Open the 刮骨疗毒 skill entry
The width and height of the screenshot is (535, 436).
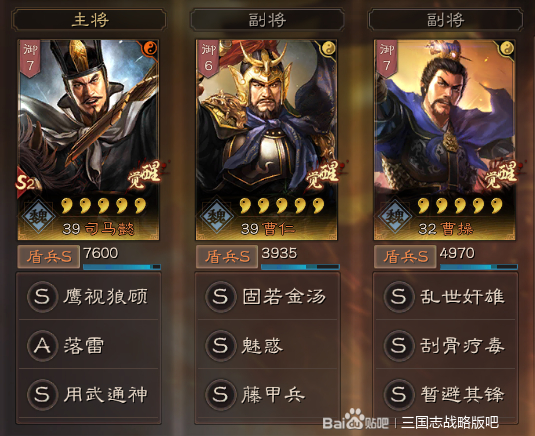click(x=445, y=346)
